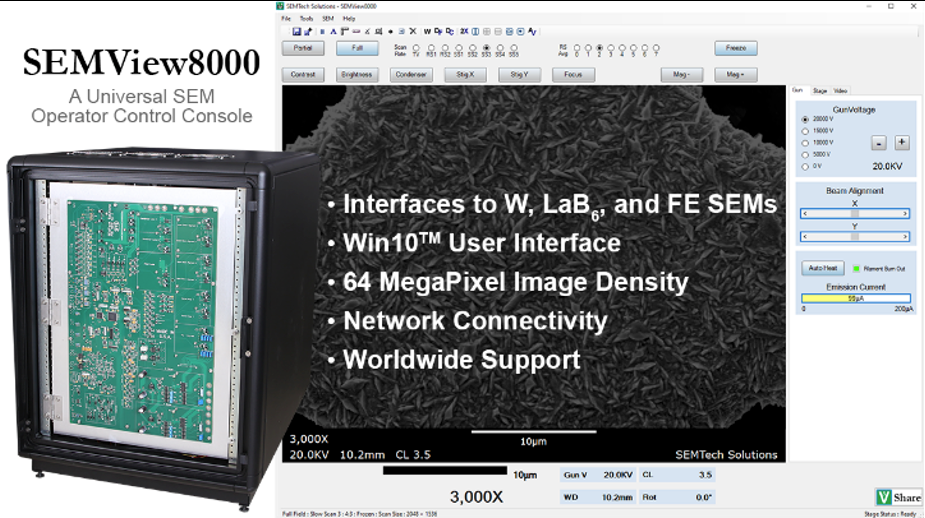Image resolution: width=925 pixels, height=518 pixels.
Task: Click the pen edit icon beside Save
Action: (308, 31)
